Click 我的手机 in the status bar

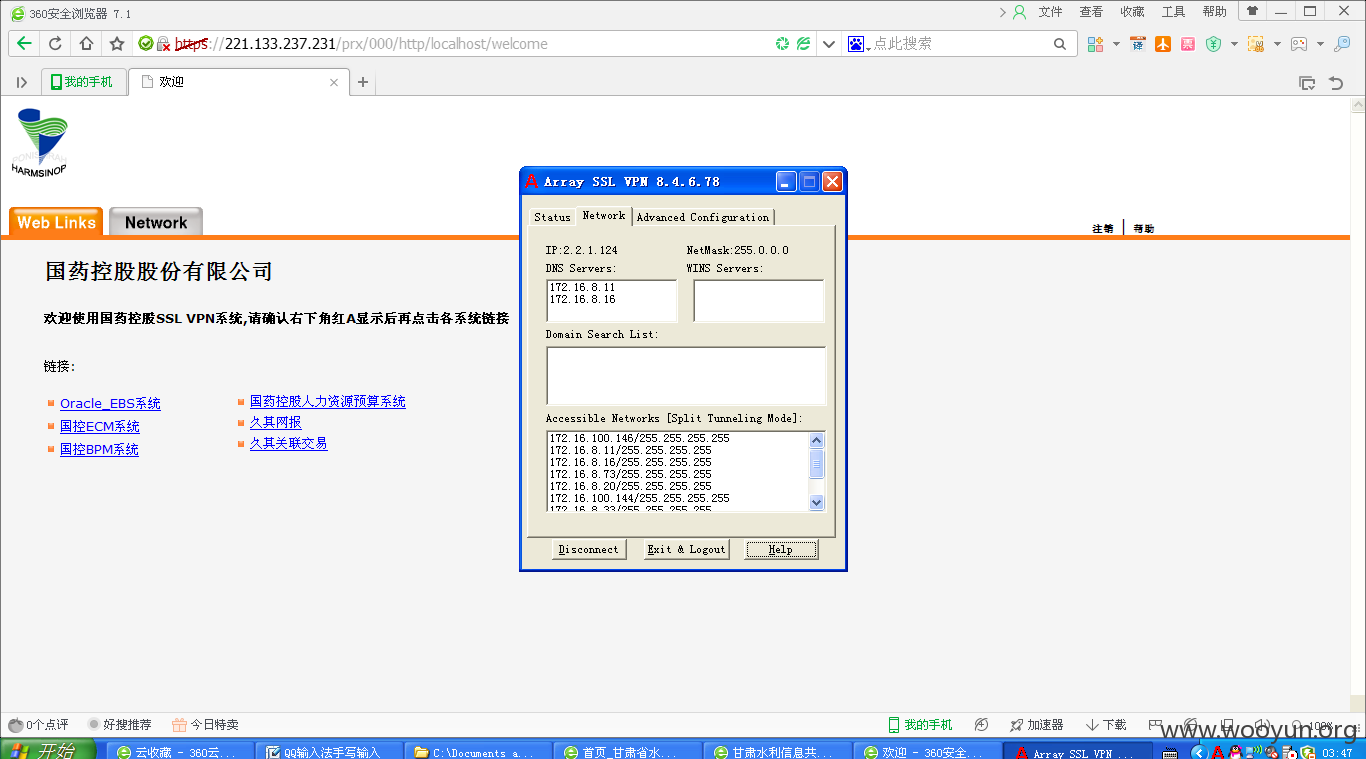pos(920,725)
